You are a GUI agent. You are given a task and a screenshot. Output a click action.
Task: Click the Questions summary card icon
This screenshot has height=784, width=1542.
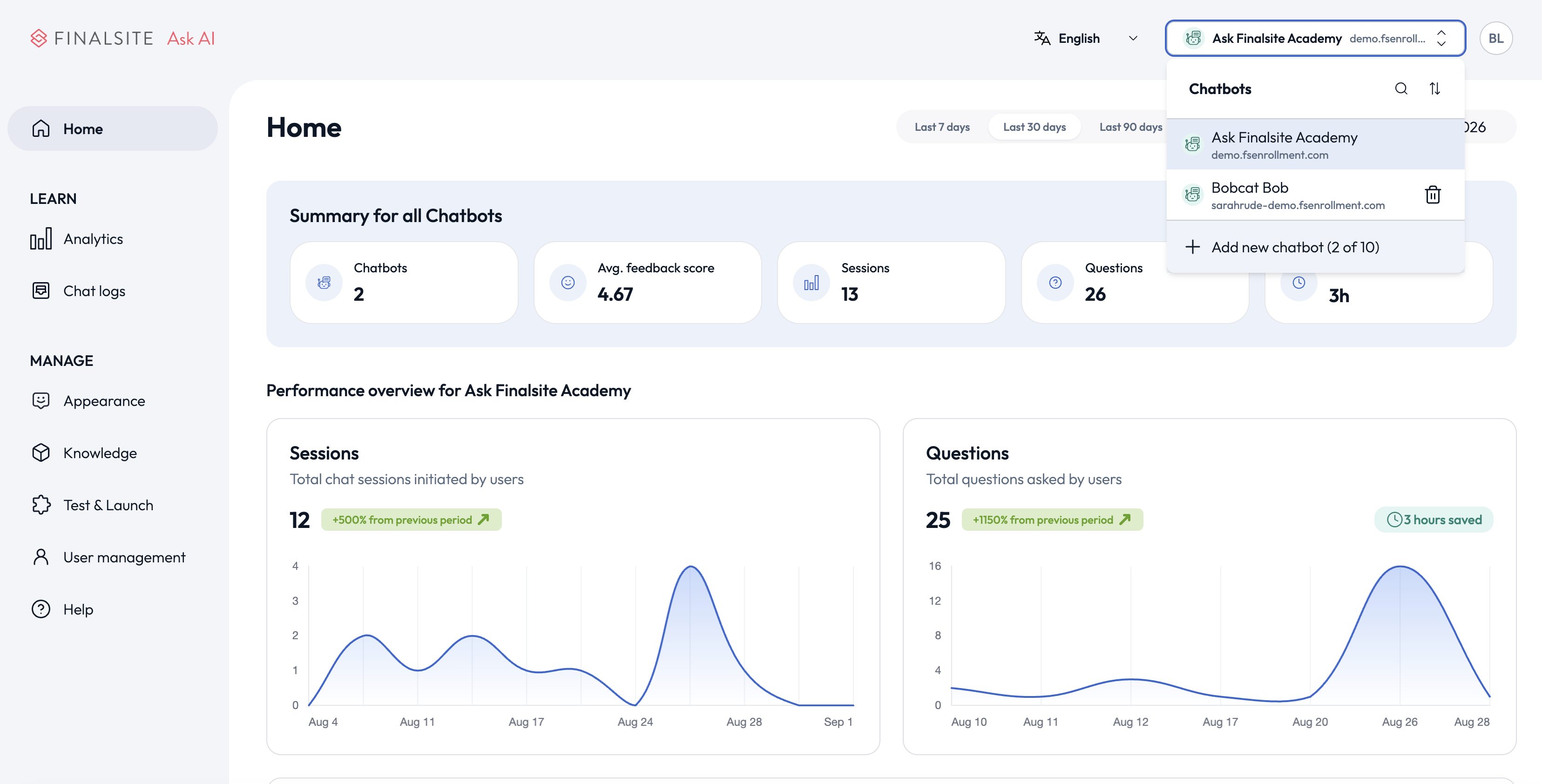[1055, 283]
